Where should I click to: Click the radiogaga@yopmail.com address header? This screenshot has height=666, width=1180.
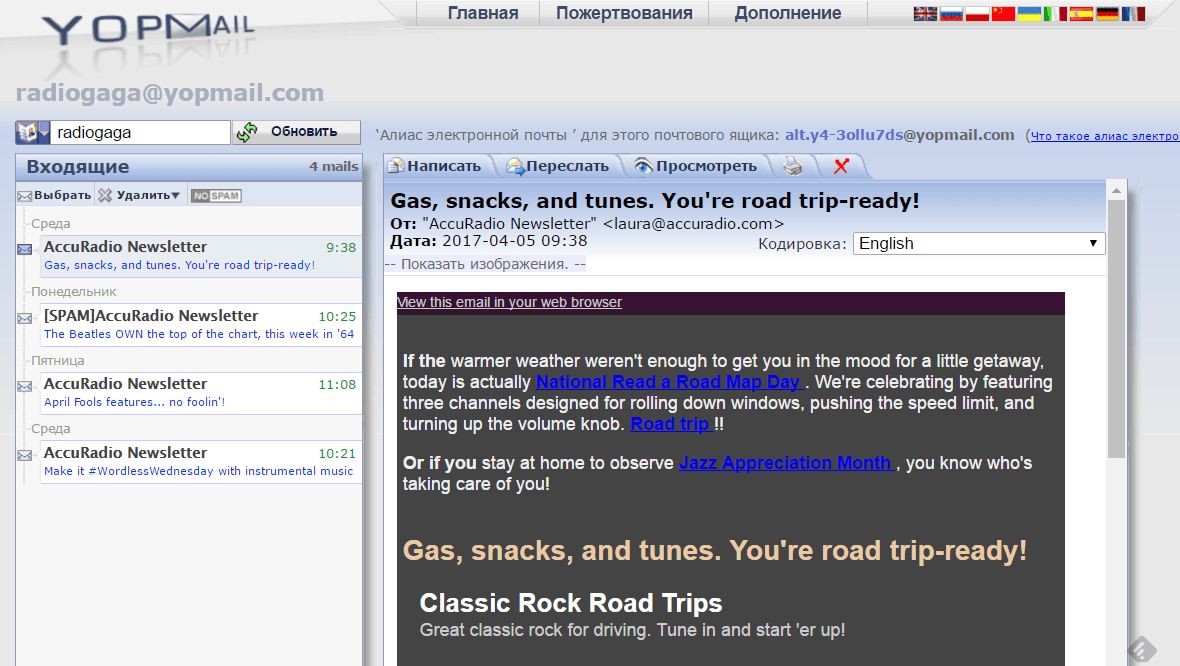coord(170,93)
